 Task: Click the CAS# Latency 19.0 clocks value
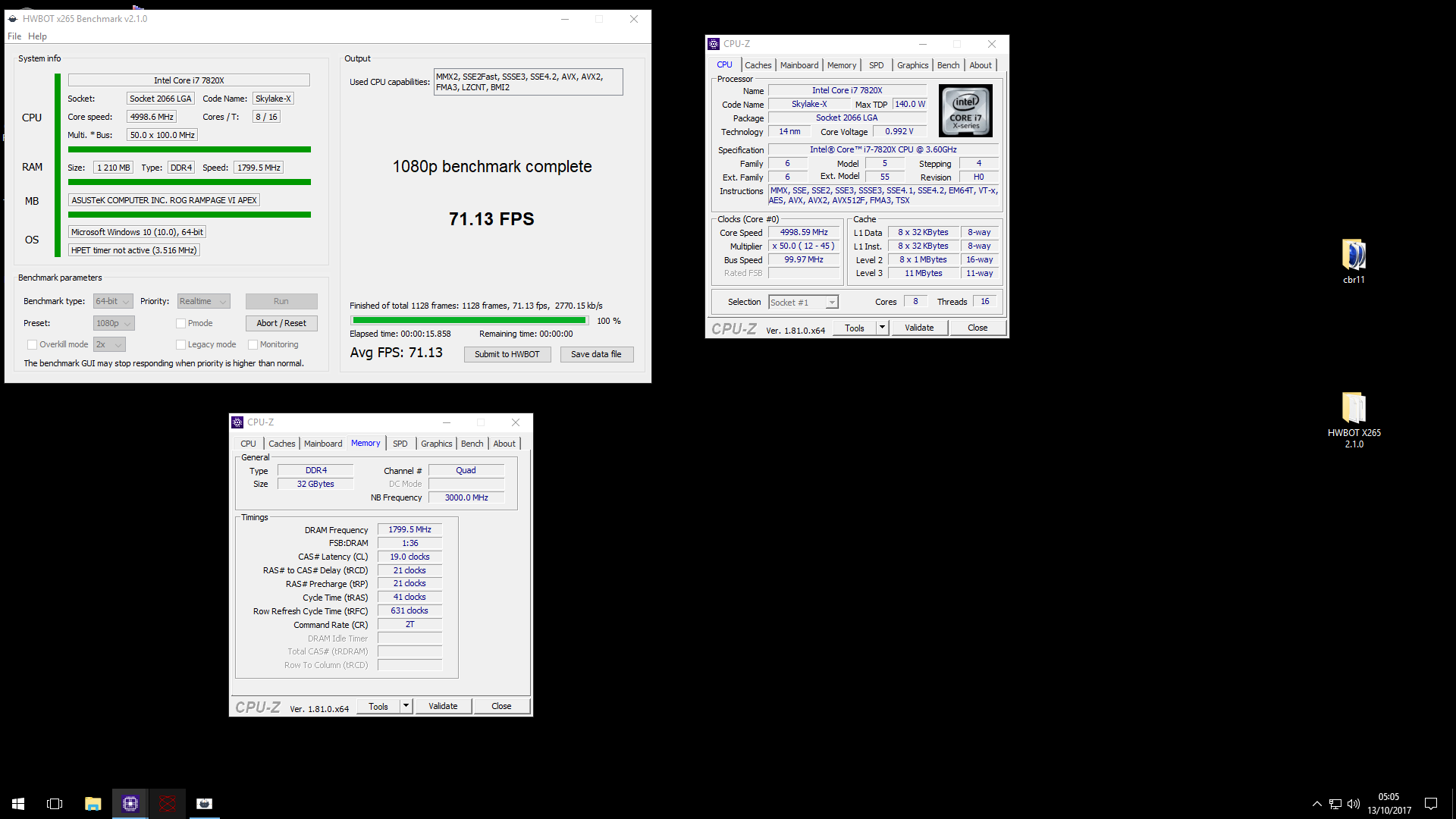click(409, 557)
